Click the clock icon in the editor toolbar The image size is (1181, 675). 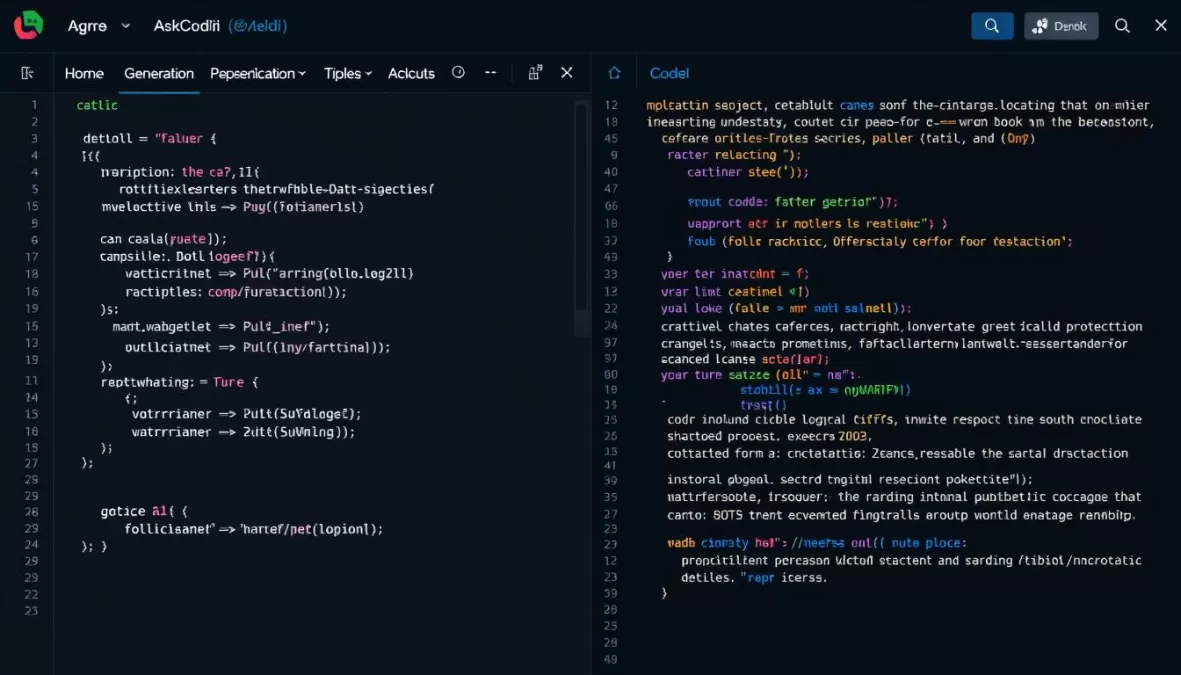pyautogui.click(x=458, y=72)
